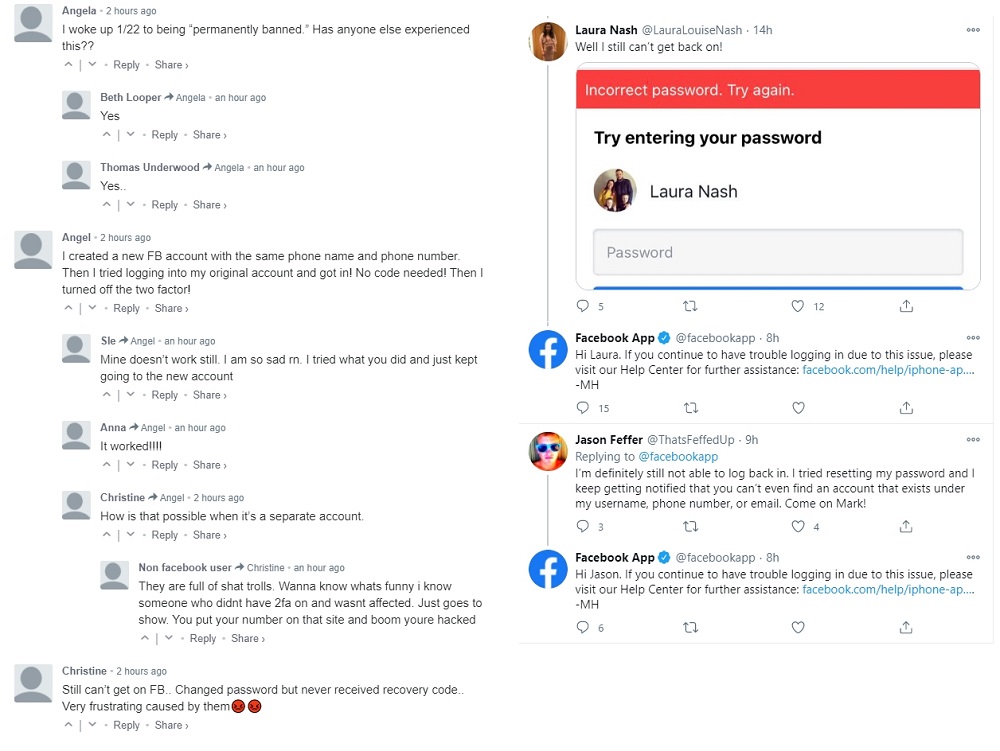This screenshot has width=1000, height=751.
Task: Downvote Beth Looper's 'Yes' comment
Action: click(x=131, y=135)
